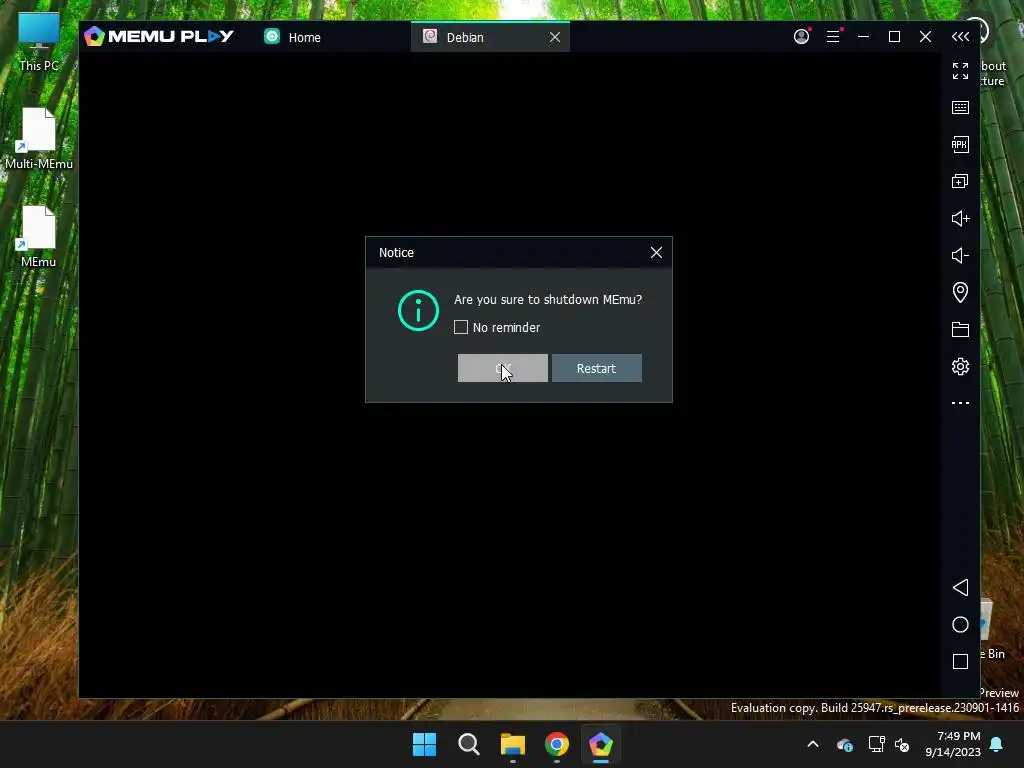Tap the Android home circle button
Viewport: 1024px width, 768px height.
(x=960, y=624)
